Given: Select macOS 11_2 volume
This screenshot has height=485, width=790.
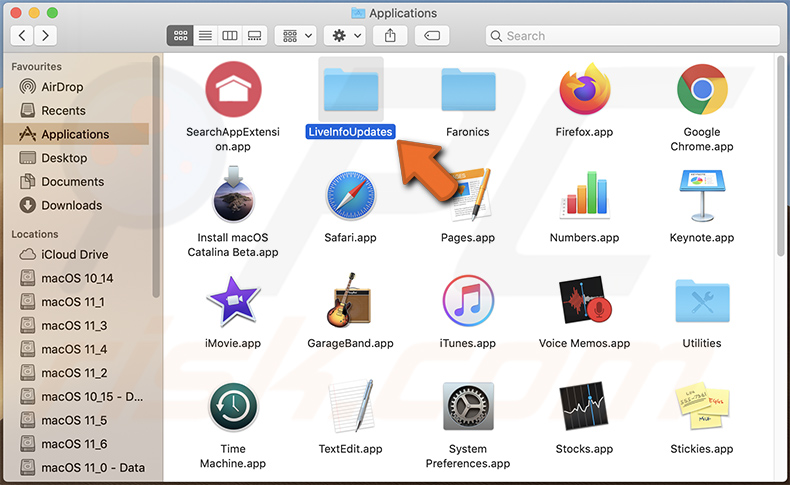Looking at the screenshot, I should coord(76,373).
